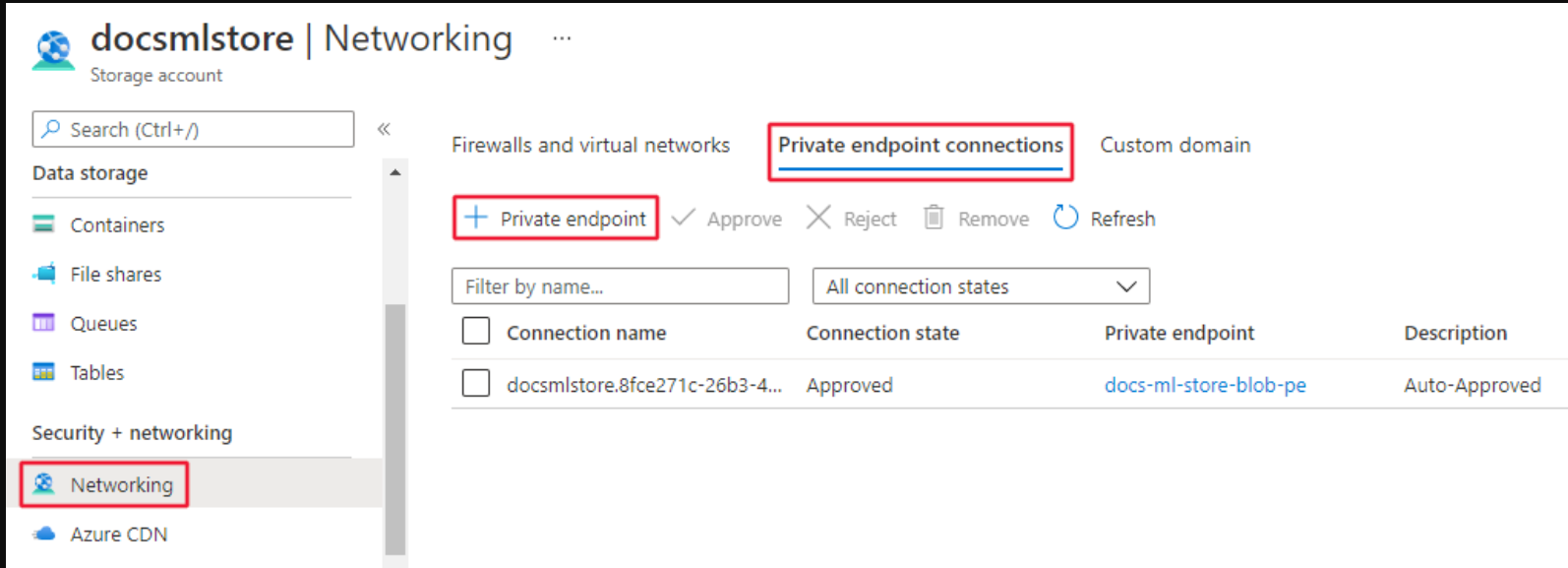Open Tables in the sidebar
1568x568 pixels.
coord(97,372)
